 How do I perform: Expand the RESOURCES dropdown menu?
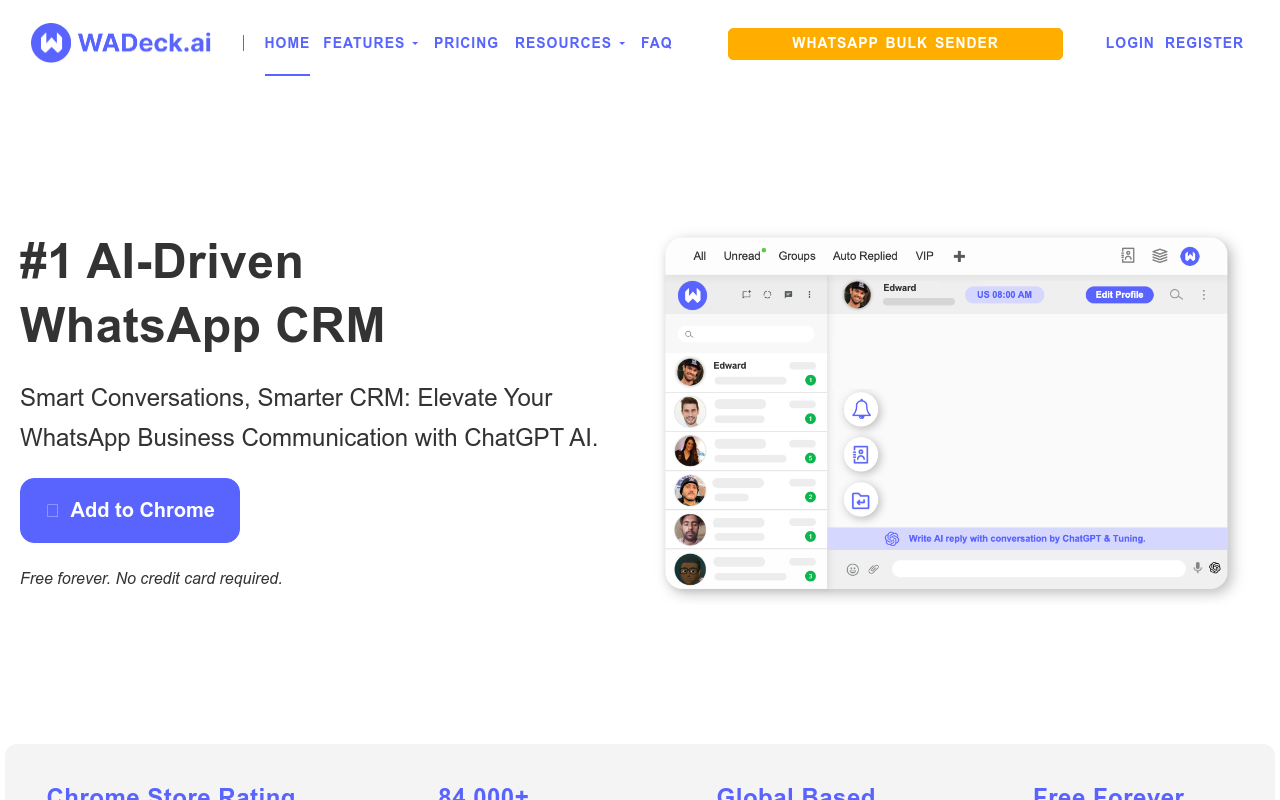tap(570, 43)
